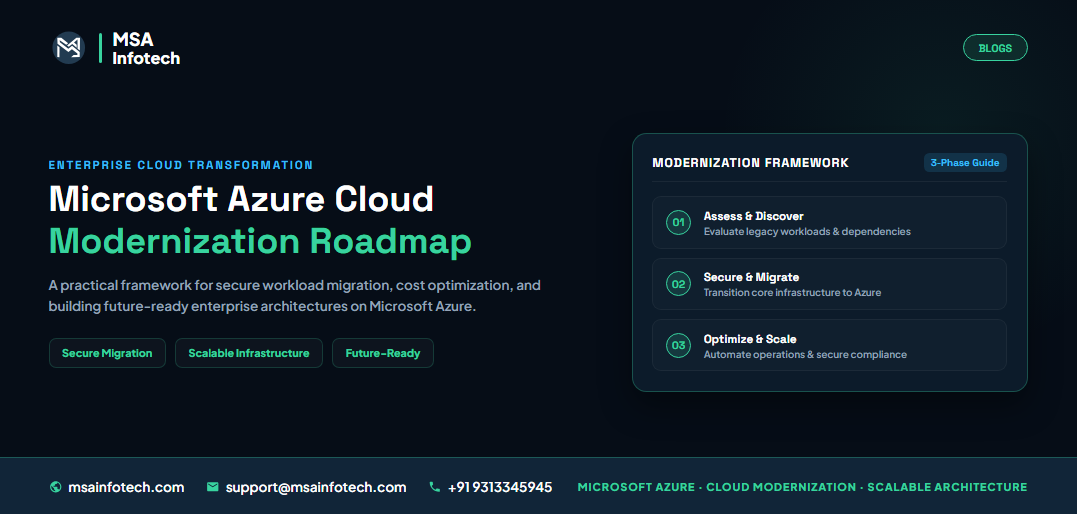Click 'Evaluate legacy workloads & dependencies' text
1077x514 pixels.
click(x=807, y=232)
